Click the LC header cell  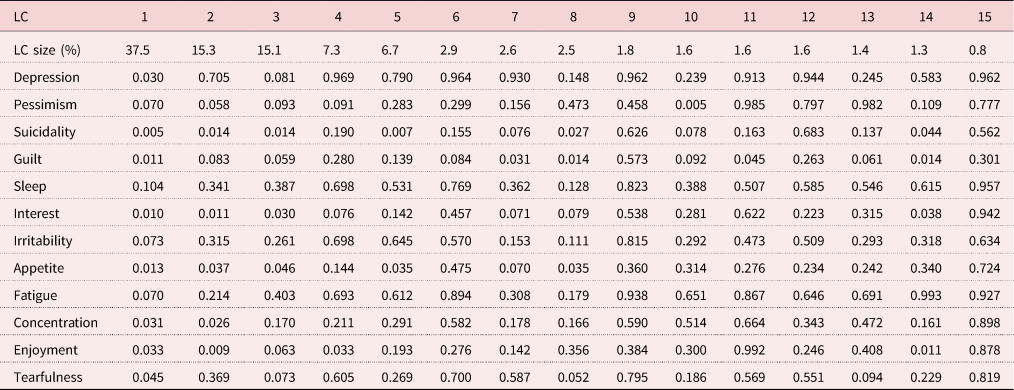21,17
